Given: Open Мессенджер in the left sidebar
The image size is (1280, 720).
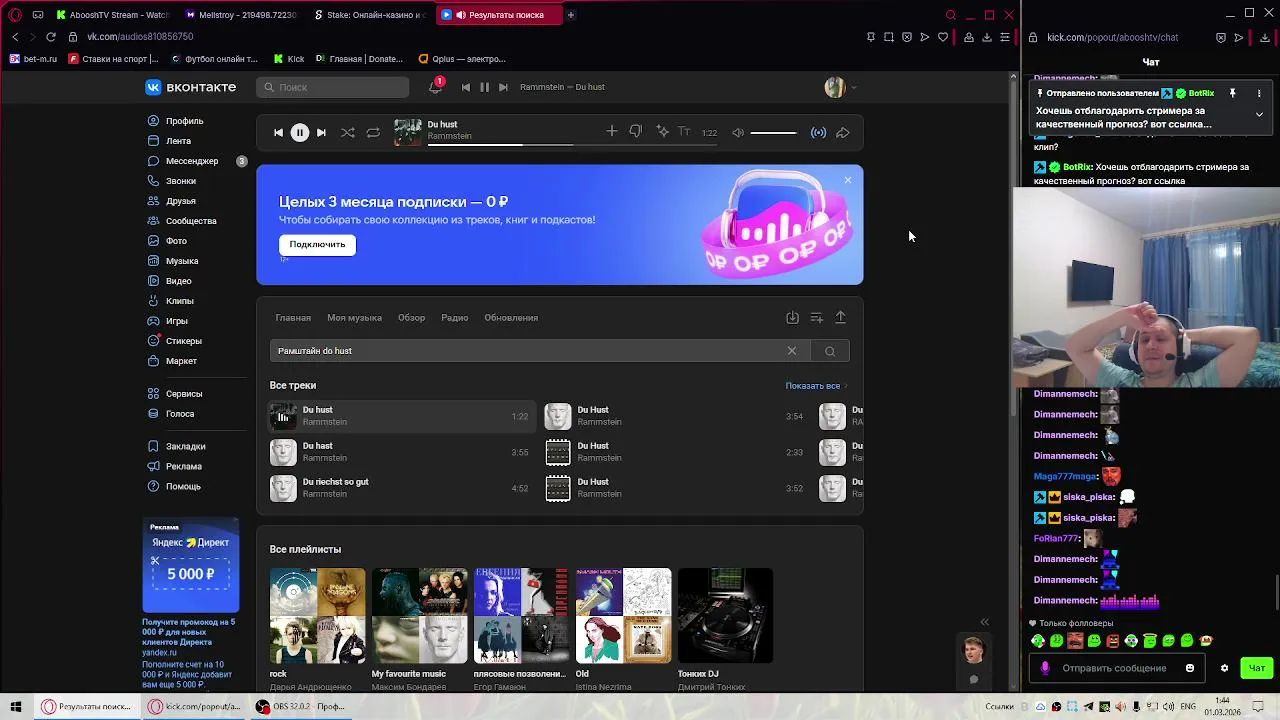Looking at the screenshot, I should (x=192, y=161).
